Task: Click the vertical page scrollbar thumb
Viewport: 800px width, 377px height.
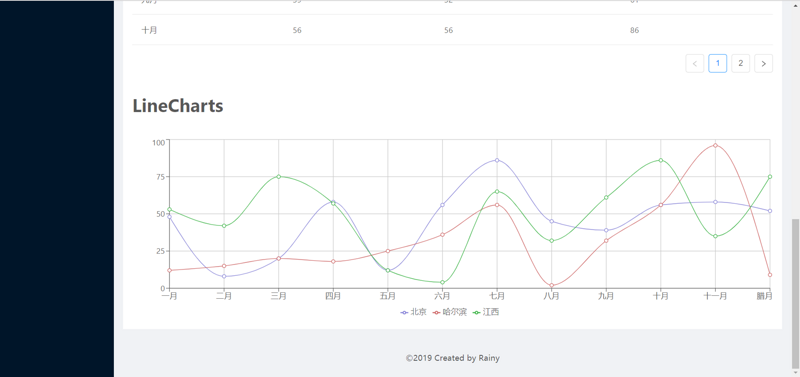Action: coord(795,293)
